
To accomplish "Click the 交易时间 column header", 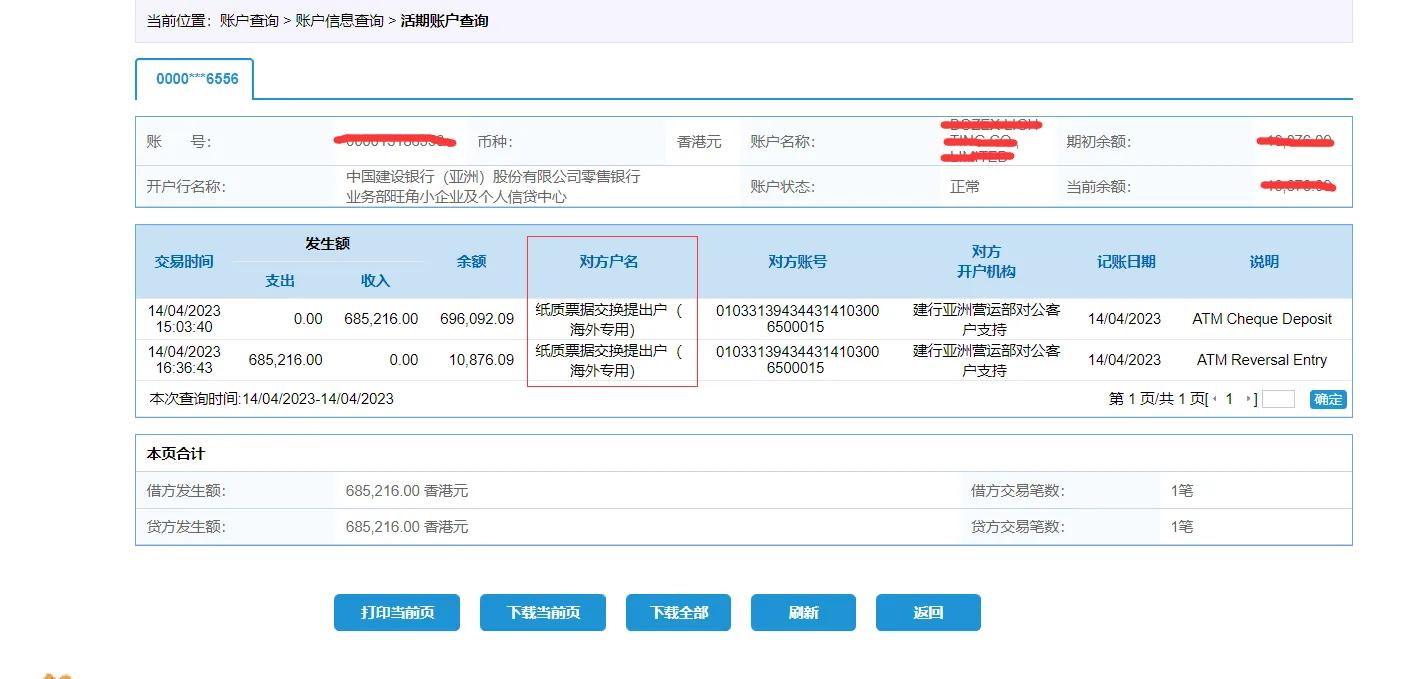I will pyautogui.click(x=184, y=262).
